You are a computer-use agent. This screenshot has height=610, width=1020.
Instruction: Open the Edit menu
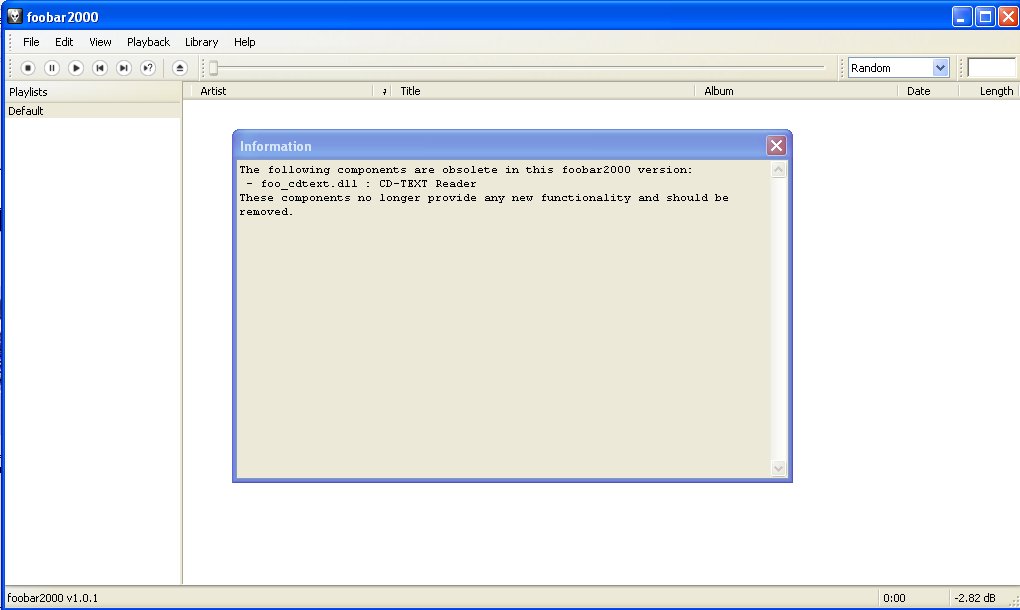point(64,42)
